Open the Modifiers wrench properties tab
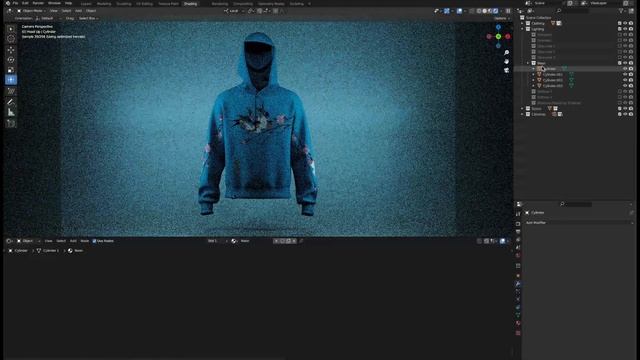This screenshot has height=360, width=640. click(518, 284)
